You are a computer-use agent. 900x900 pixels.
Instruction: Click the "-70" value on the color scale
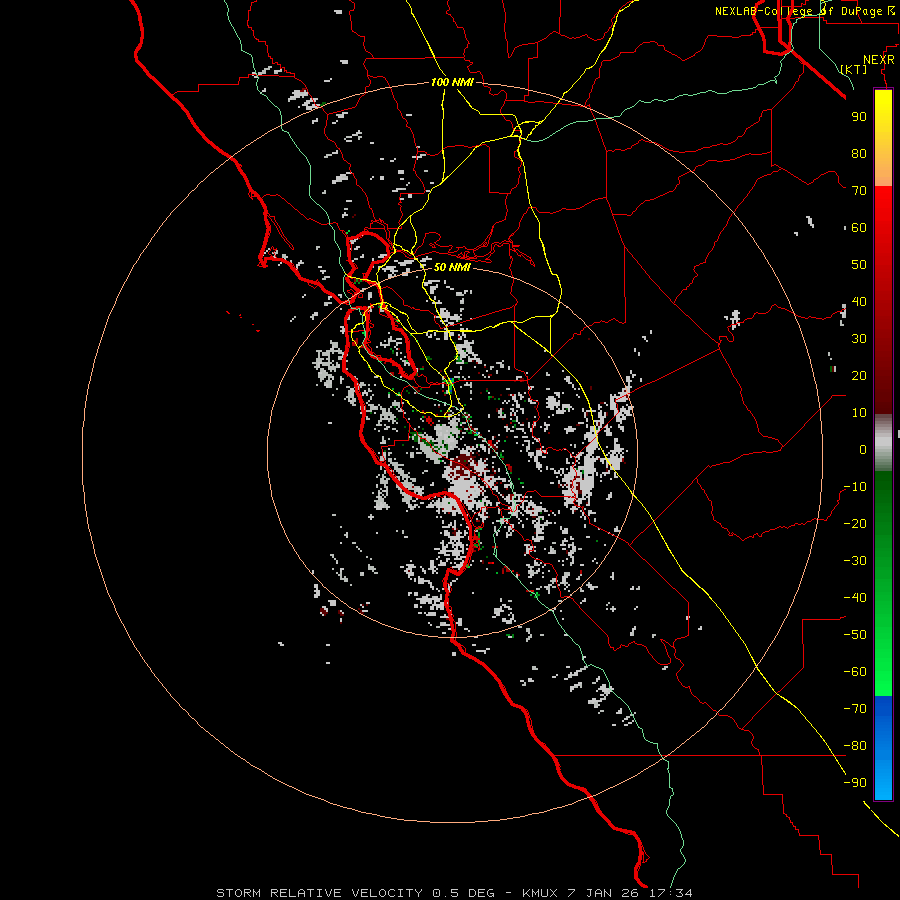855,709
